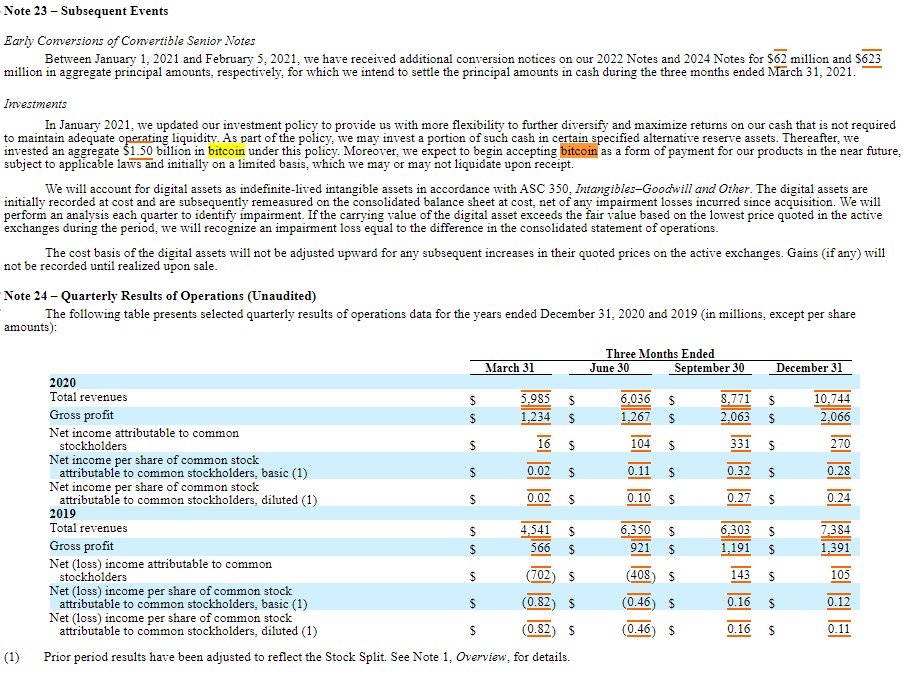Click the 'June 30' column header
The width and height of the screenshot is (905, 676).
click(x=609, y=368)
